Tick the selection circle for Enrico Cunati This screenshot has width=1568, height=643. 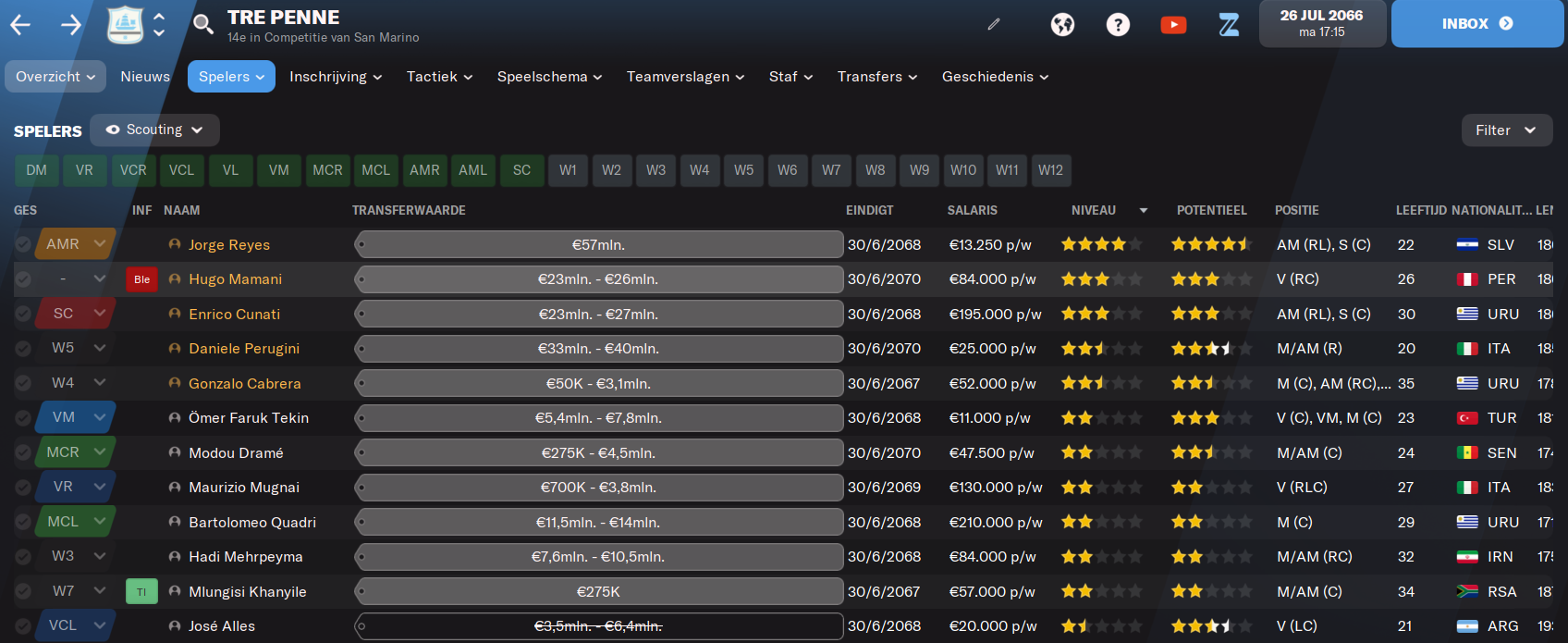[23, 314]
